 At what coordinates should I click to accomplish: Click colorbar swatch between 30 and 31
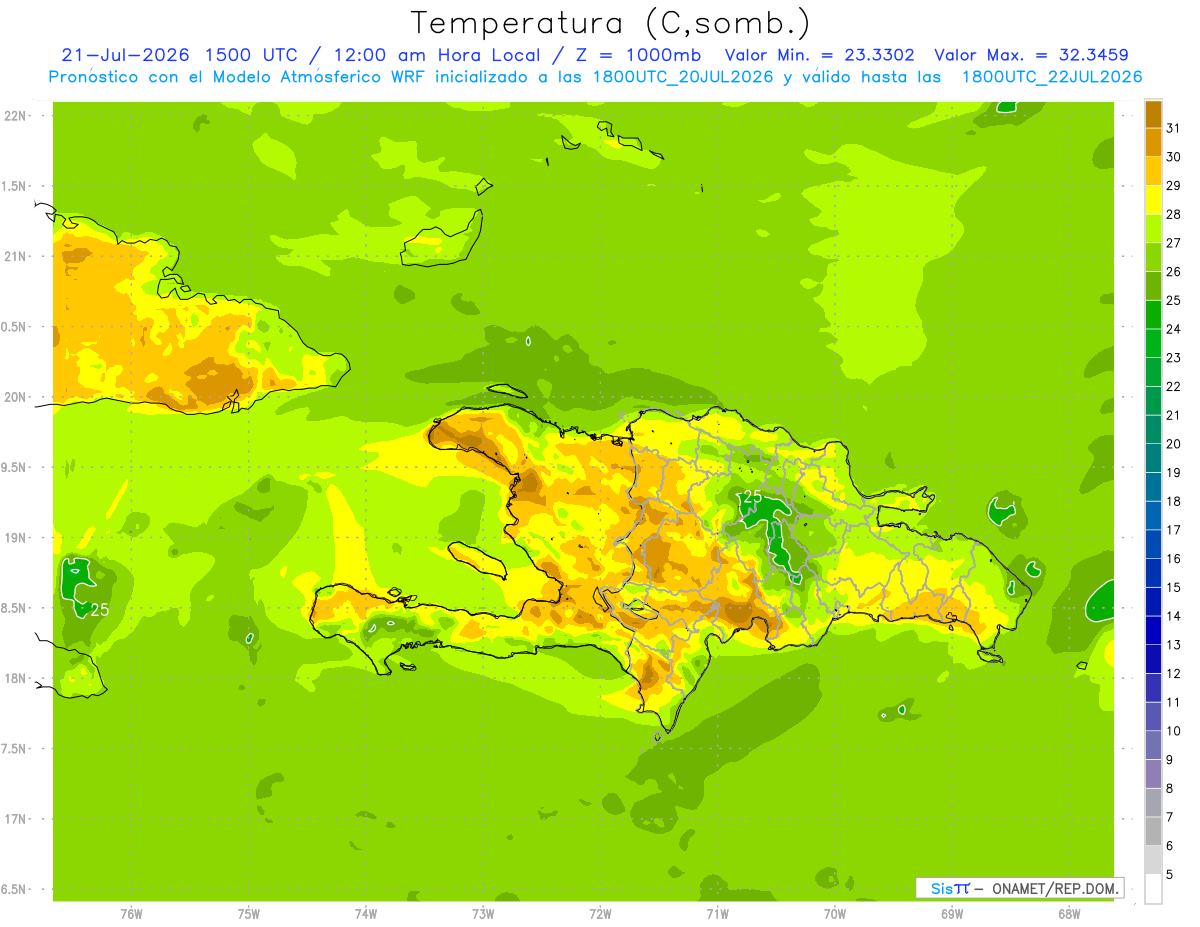pos(1153,142)
